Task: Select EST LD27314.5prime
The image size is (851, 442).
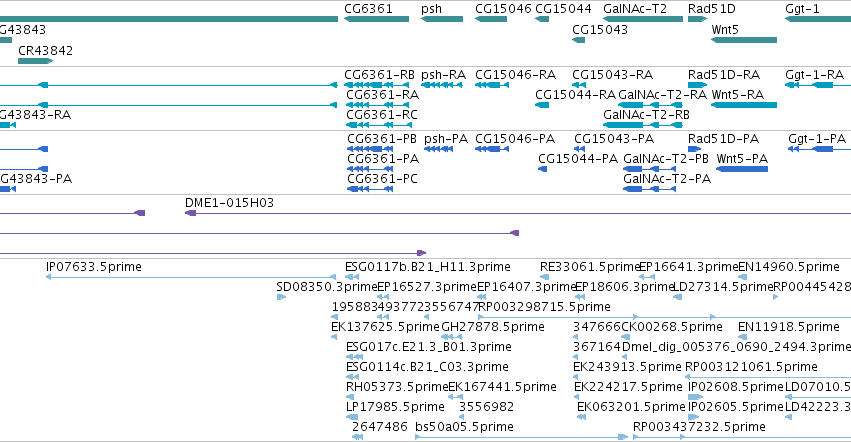Action: (677, 297)
